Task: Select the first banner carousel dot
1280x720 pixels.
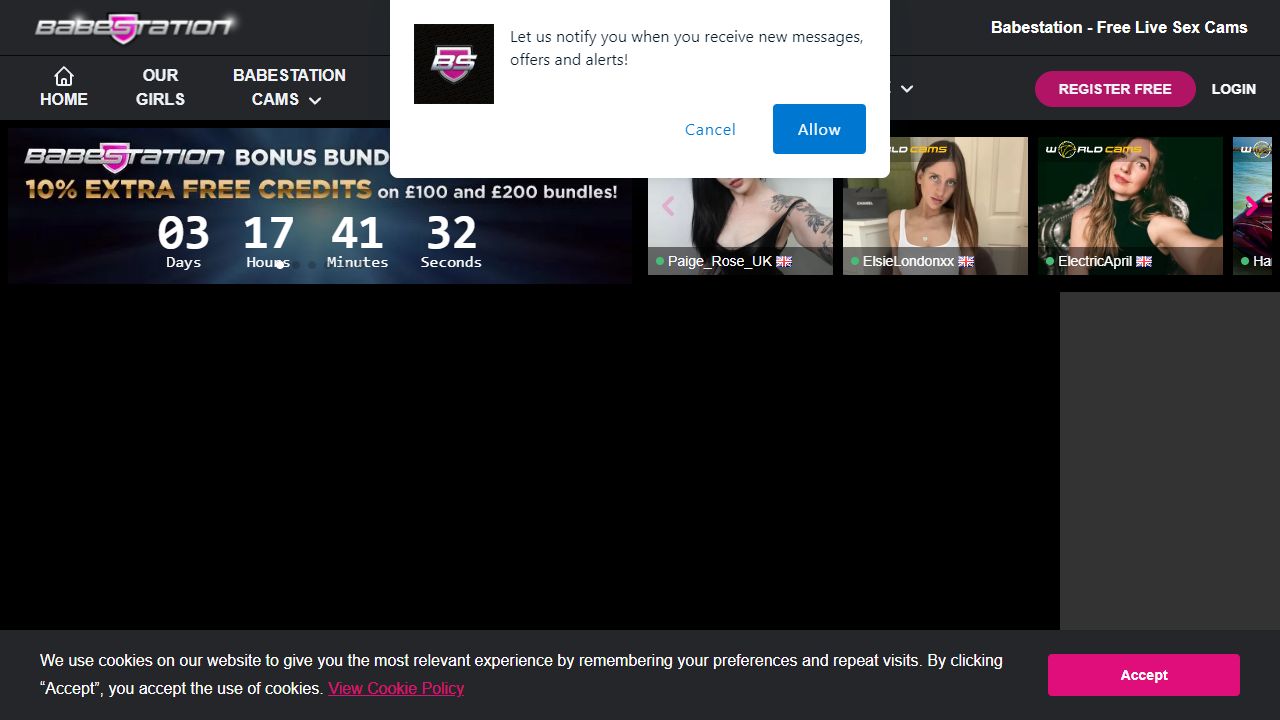Action: pyautogui.click(x=280, y=265)
